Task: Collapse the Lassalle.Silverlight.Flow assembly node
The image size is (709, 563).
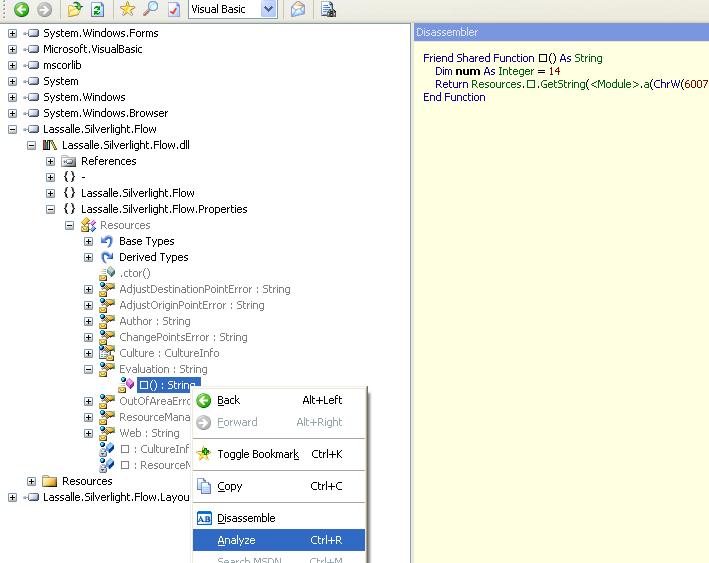Action: click(x=13, y=129)
